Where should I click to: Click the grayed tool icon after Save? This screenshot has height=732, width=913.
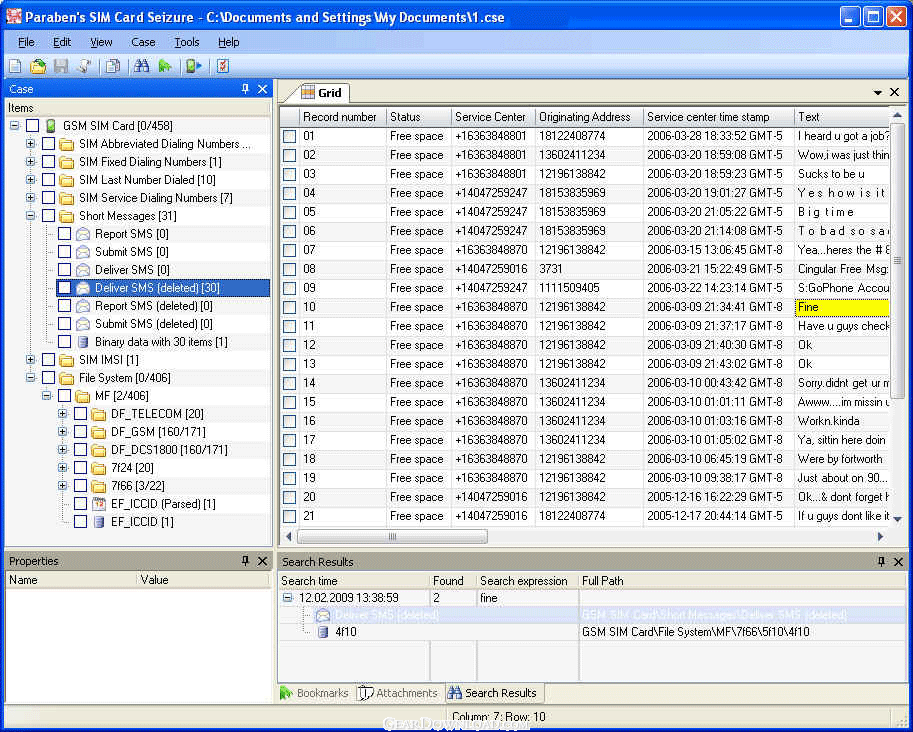84,66
